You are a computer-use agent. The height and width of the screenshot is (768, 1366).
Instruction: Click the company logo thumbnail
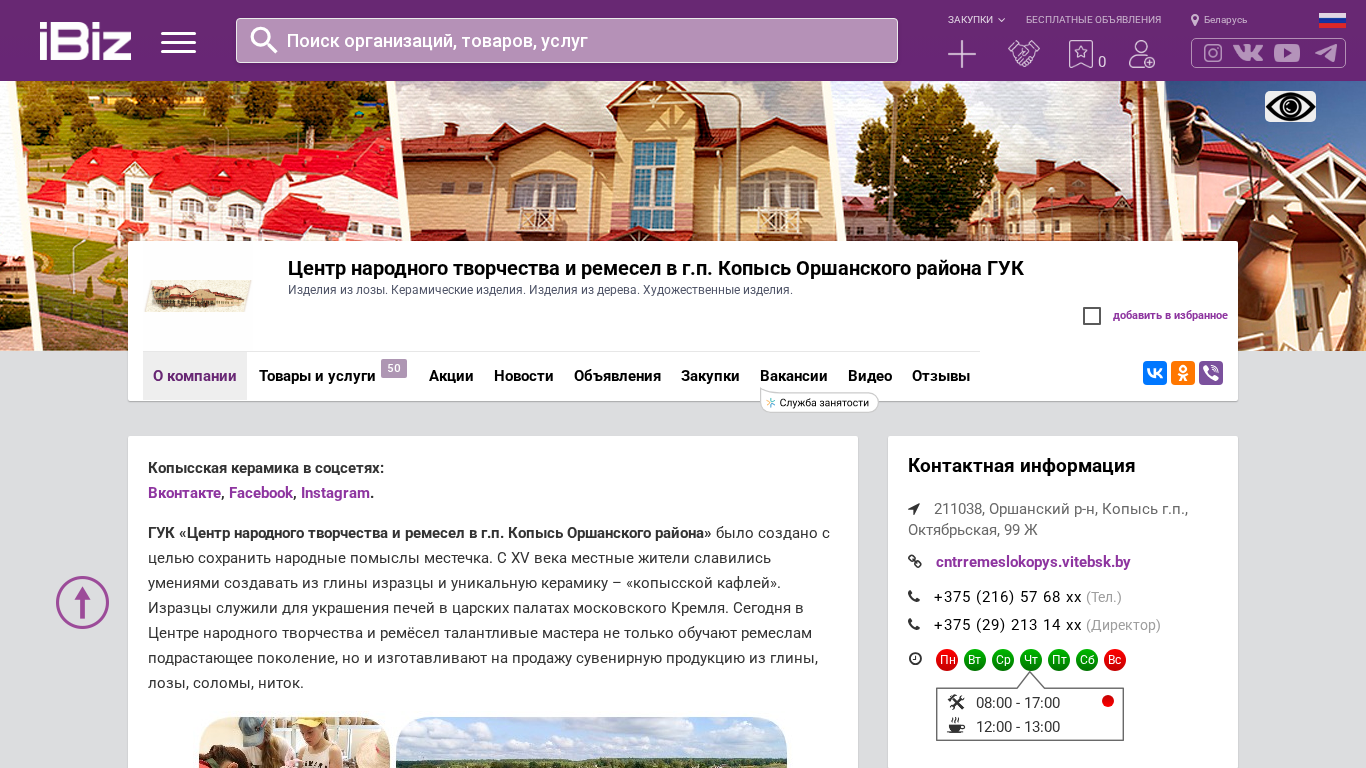click(198, 296)
